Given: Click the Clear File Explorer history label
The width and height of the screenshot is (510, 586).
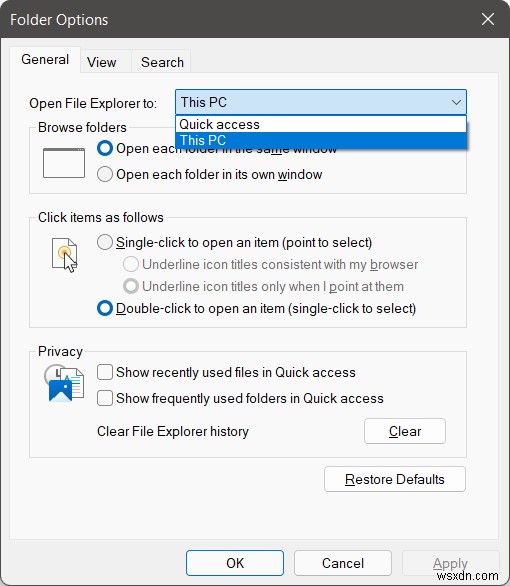Looking at the screenshot, I should pyautogui.click(x=173, y=431).
